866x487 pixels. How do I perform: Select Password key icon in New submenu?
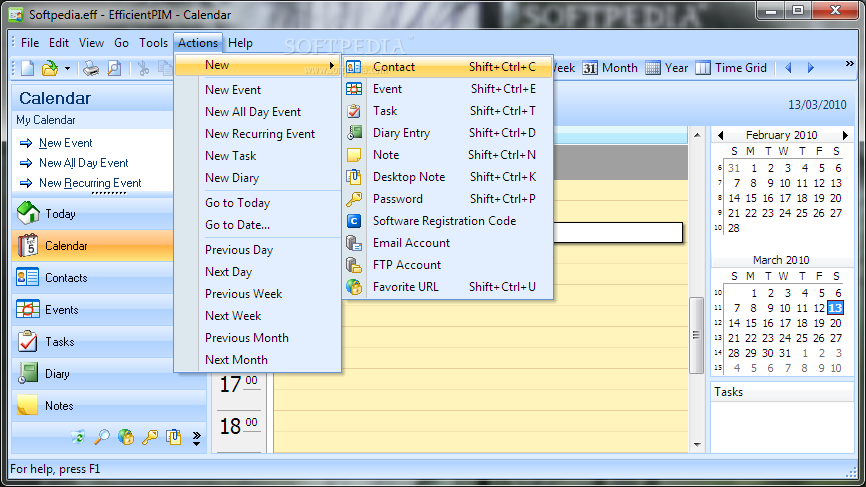coord(353,199)
